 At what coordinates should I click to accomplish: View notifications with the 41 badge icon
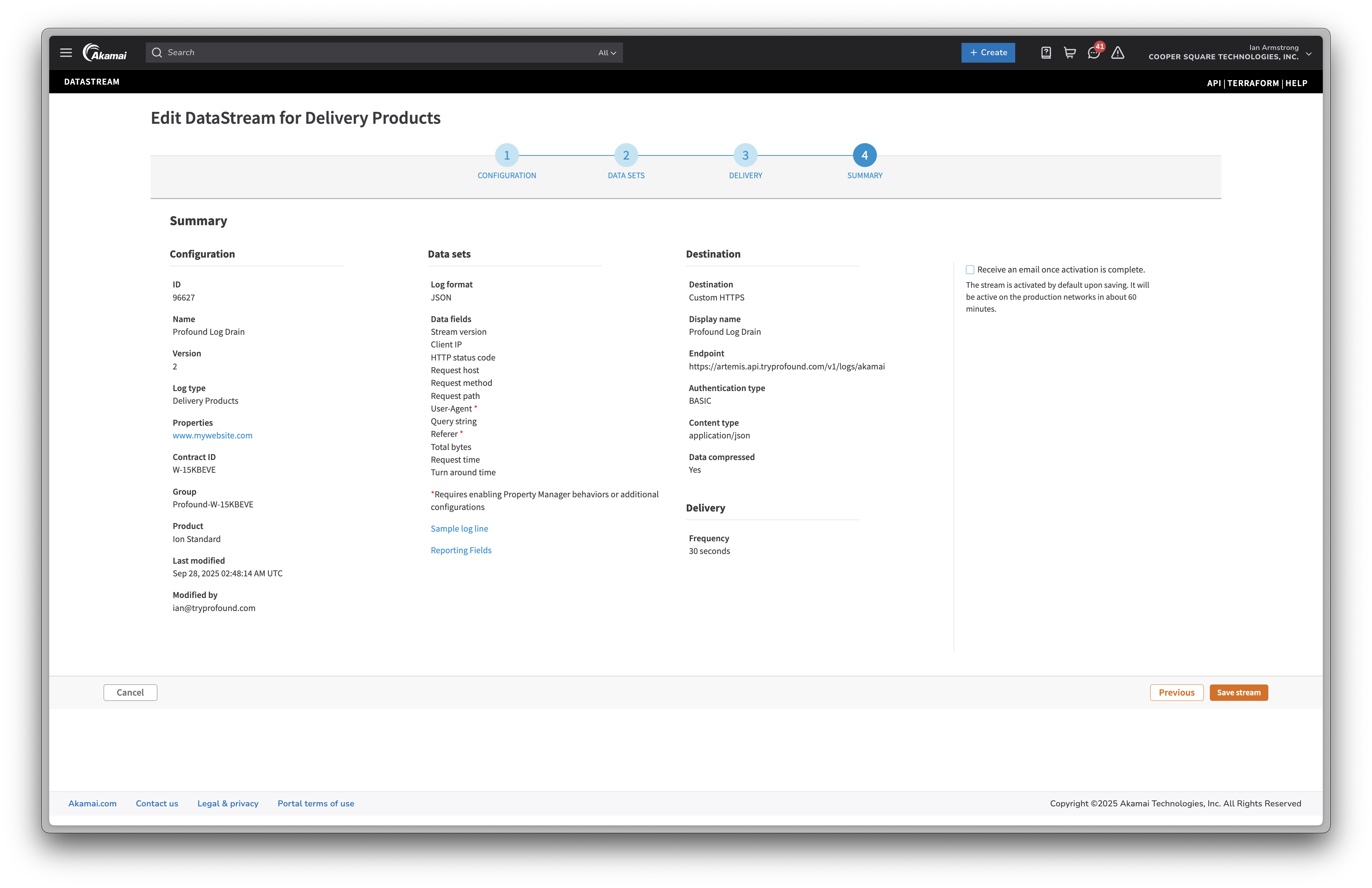click(1093, 53)
